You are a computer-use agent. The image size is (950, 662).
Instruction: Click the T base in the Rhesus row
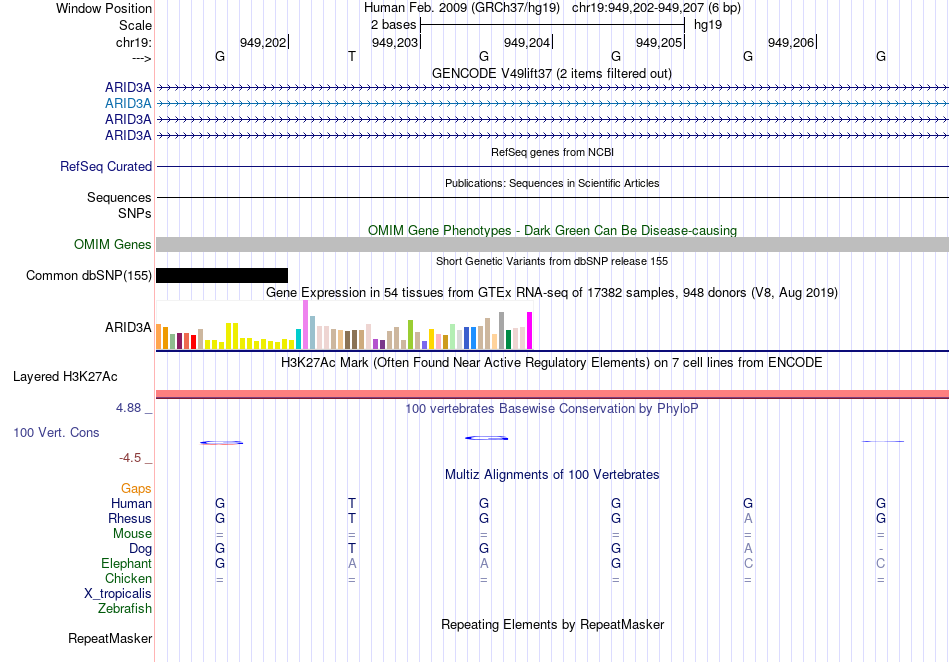click(351, 519)
